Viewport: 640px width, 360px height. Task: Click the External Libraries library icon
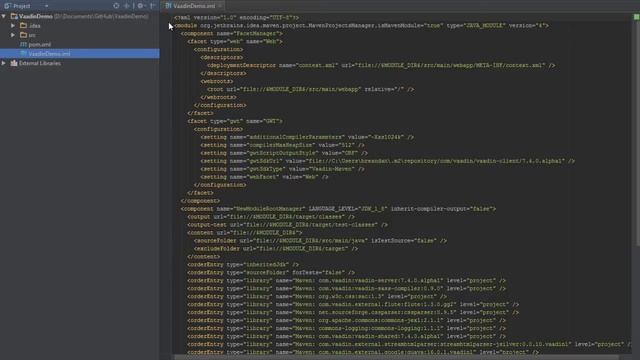click(x=14, y=63)
